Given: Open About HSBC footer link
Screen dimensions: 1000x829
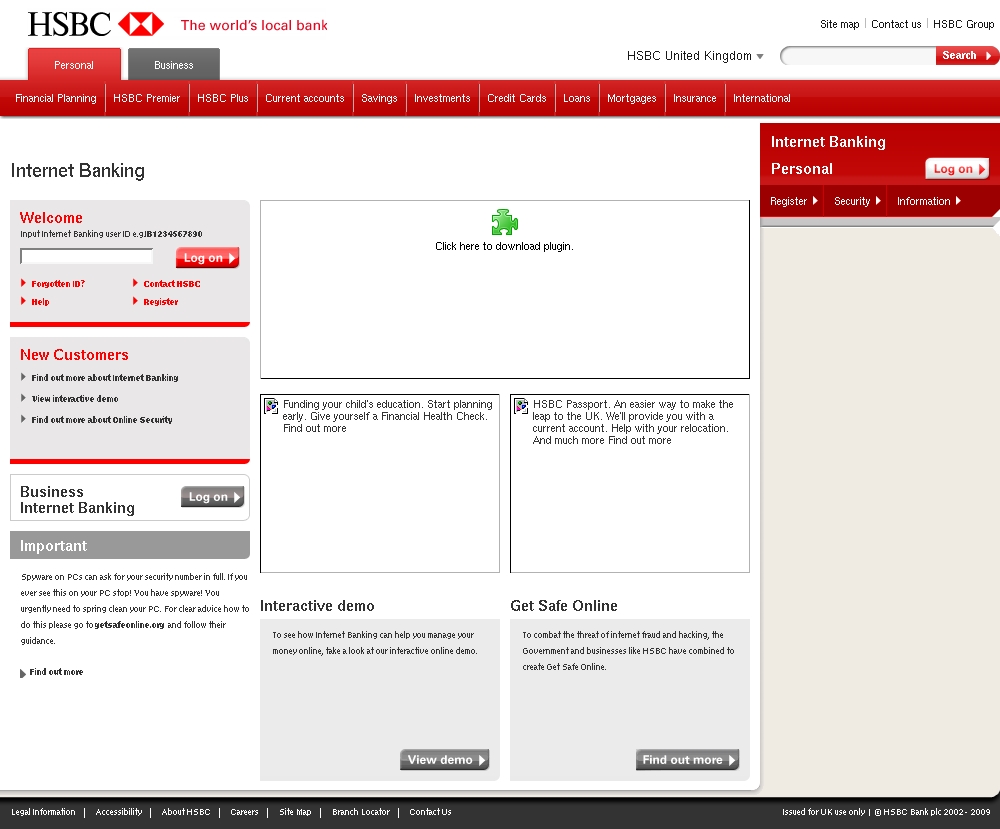Looking at the screenshot, I should click(186, 812).
